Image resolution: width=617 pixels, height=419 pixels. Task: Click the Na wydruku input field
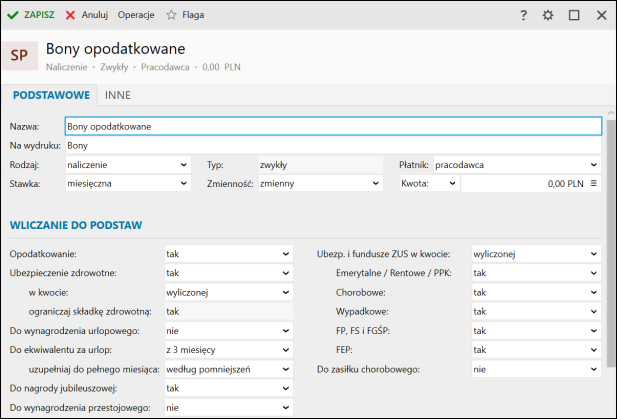(x=332, y=146)
